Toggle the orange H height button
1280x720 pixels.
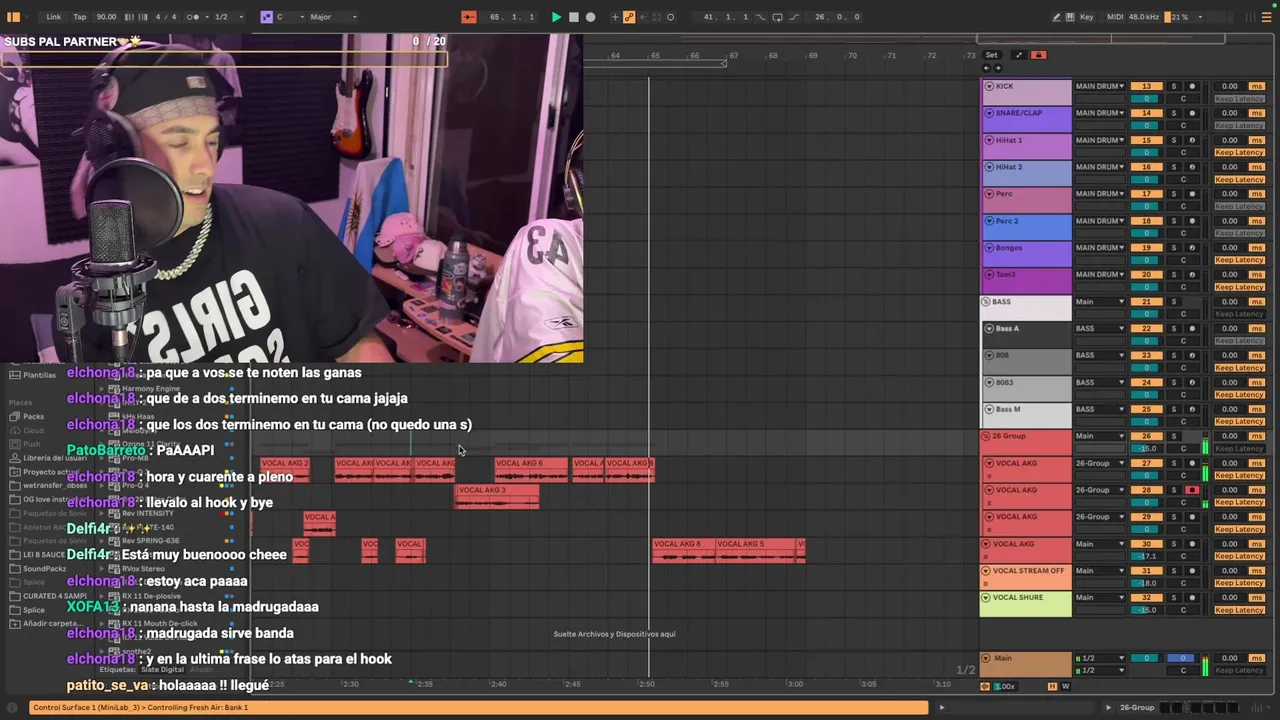coord(1052,686)
